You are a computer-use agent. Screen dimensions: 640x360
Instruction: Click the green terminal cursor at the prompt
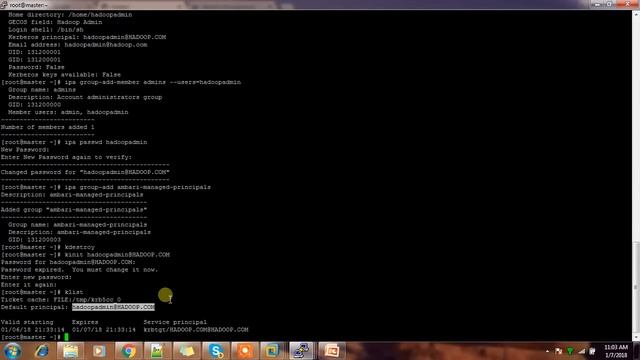tap(66, 337)
